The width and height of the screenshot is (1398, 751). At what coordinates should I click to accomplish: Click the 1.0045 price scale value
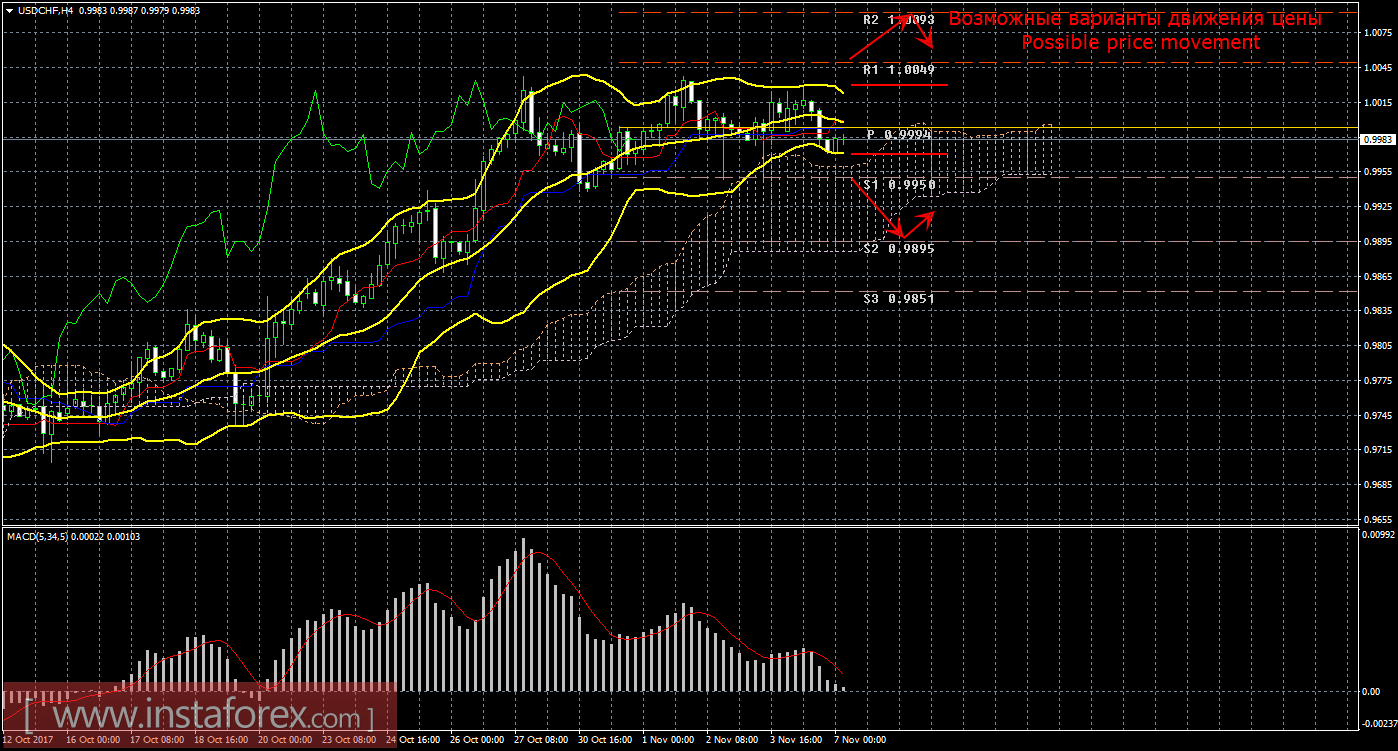(x=1377, y=68)
